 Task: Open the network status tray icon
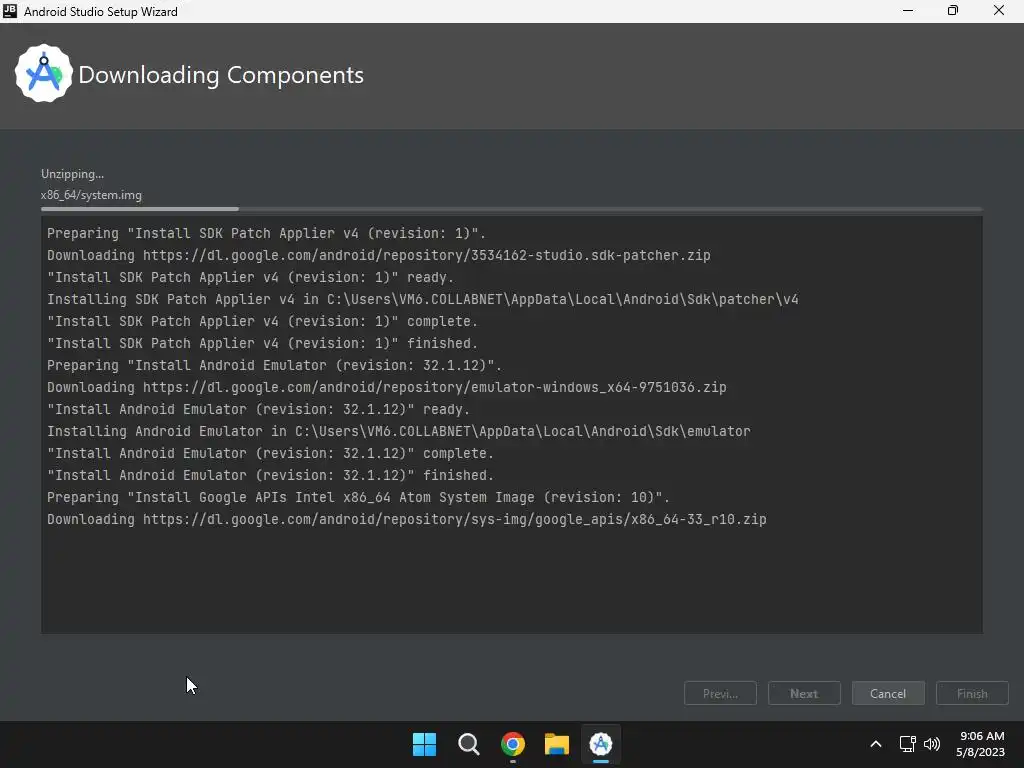(907, 744)
